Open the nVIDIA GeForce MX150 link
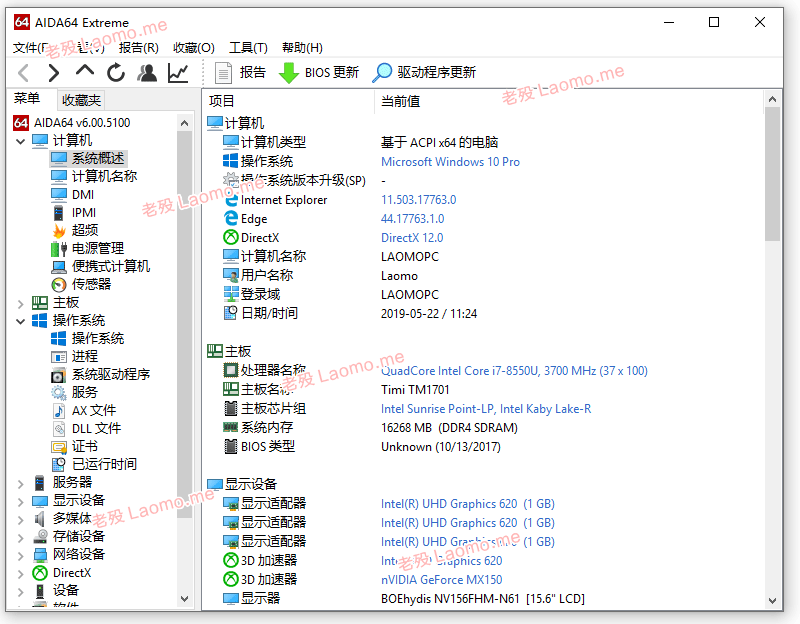 coord(441,580)
